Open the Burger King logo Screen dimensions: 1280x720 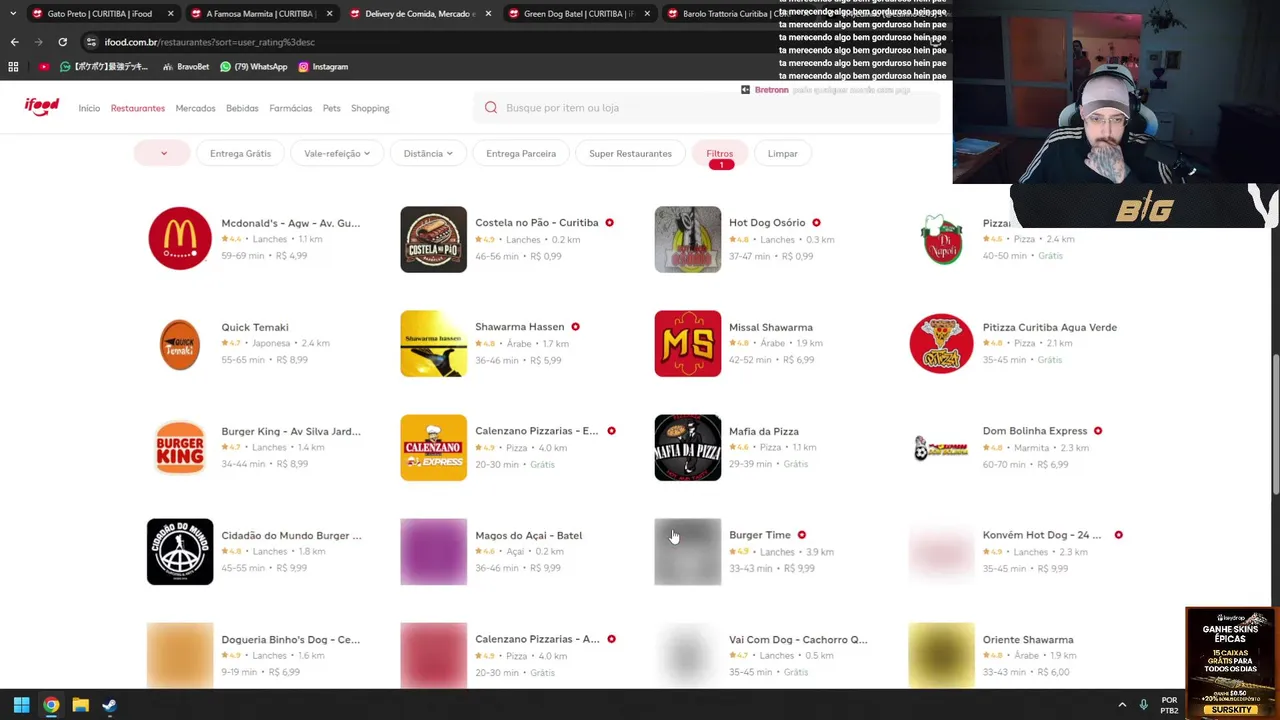coord(180,447)
